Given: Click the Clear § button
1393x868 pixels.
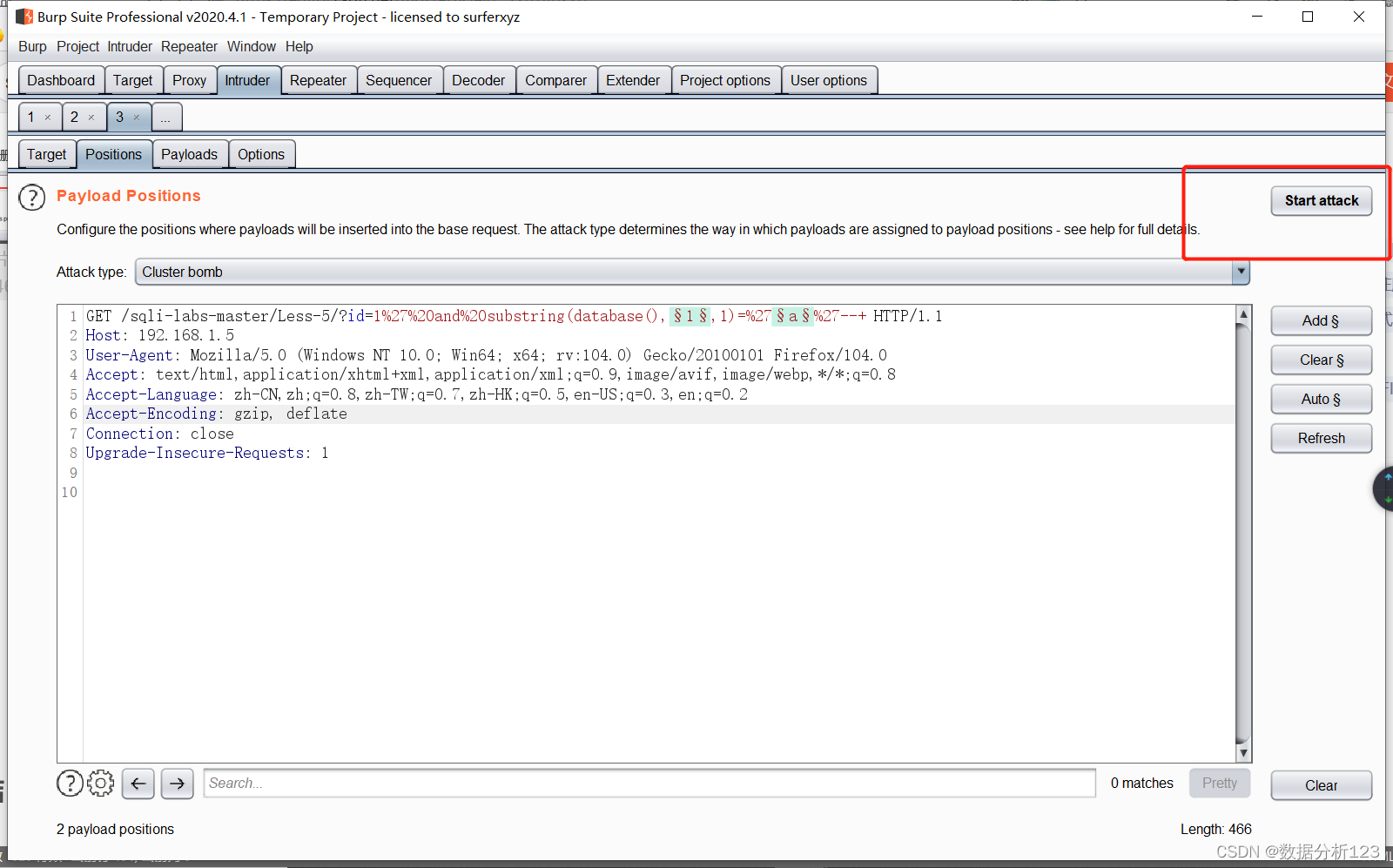Looking at the screenshot, I should (1322, 360).
